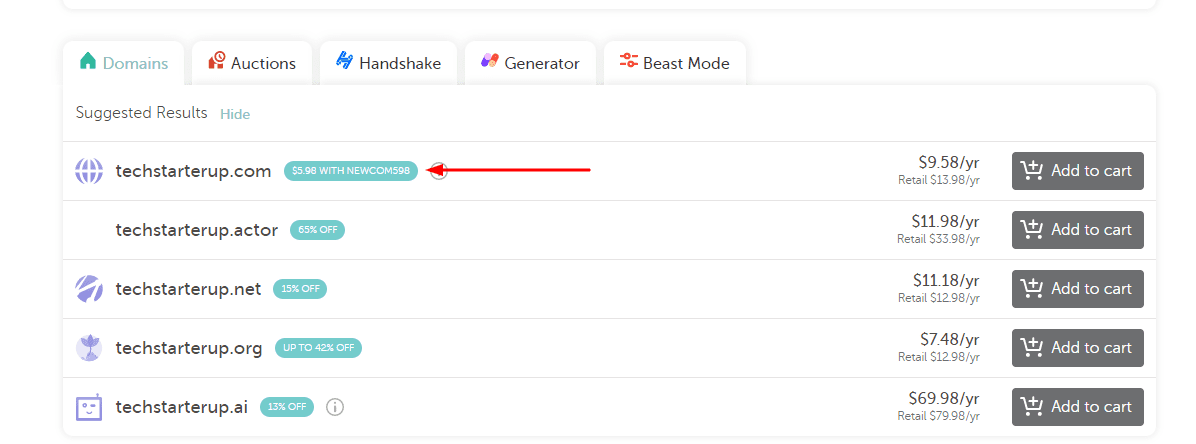Add techstarterup.net to cart
The height and width of the screenshot is (444, 1196).
click(x=1078, y=289)
